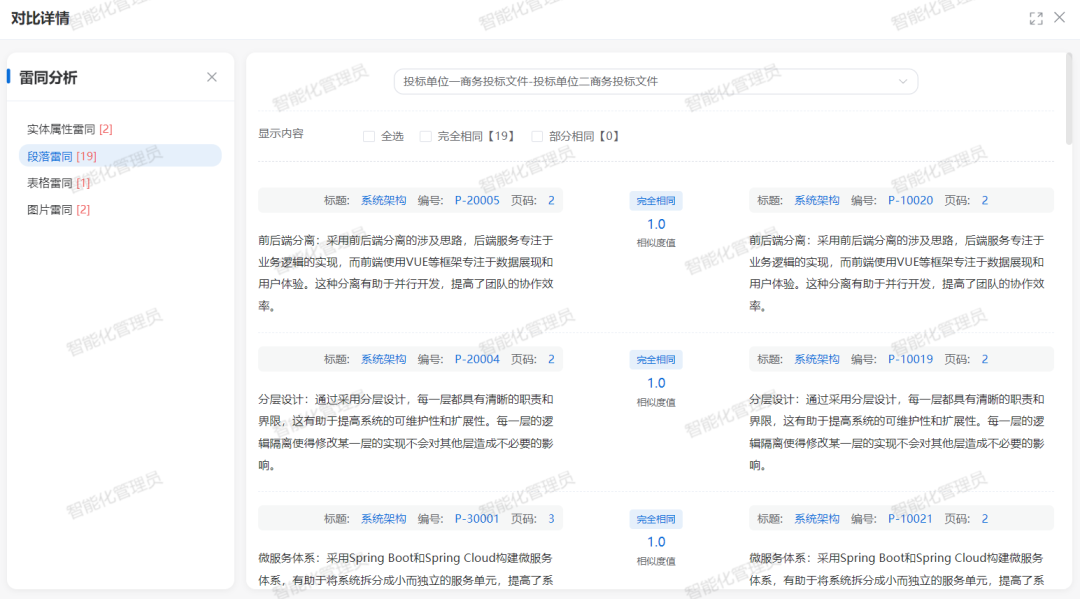Enable the 完全相同【19】 filter checkbox
This screenshot has height=599, width=1080.
click(x=426, y=136)
